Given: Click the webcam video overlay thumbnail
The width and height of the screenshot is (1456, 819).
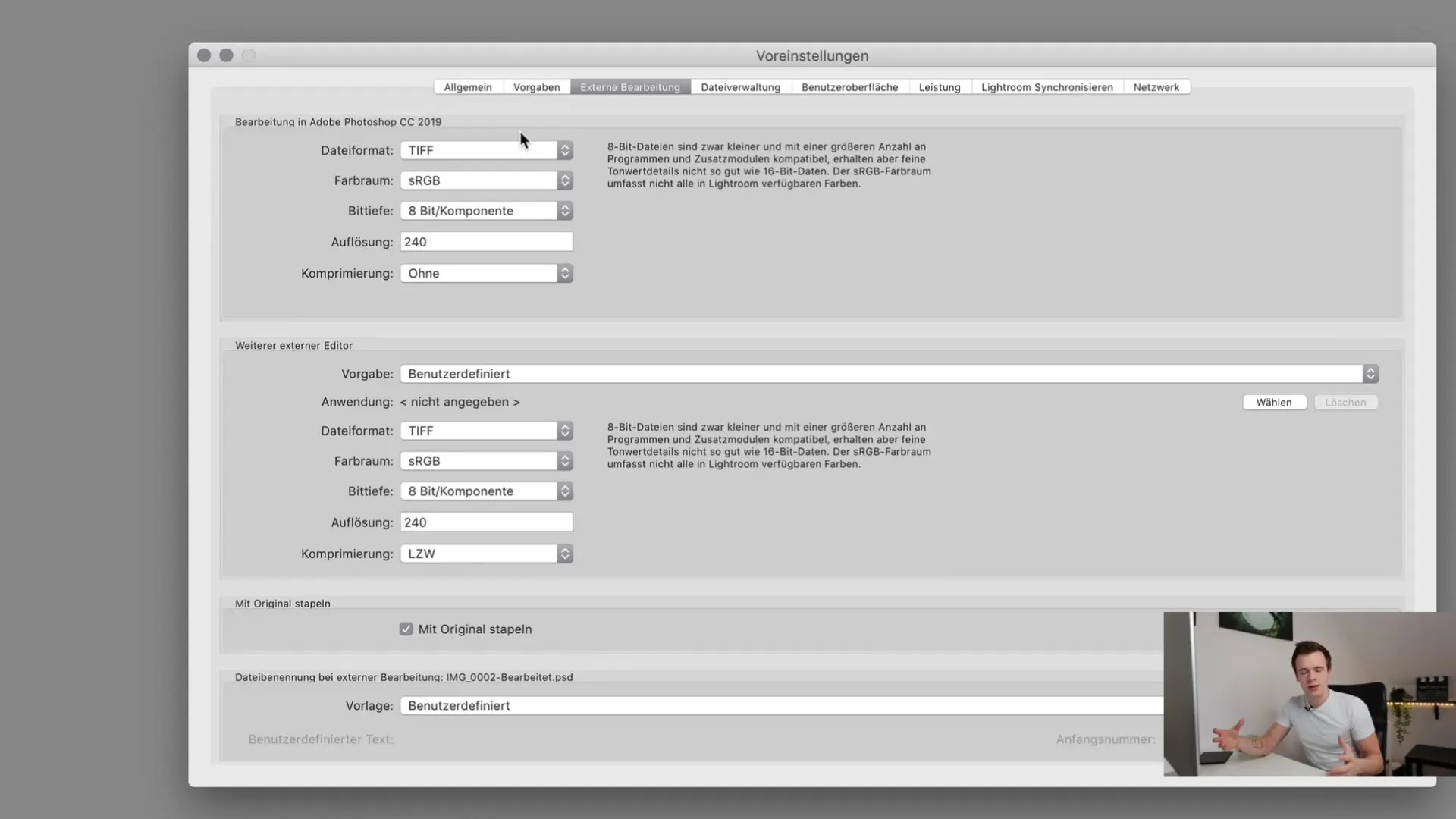Looking at the screenshot, I should click(1310, 694).
